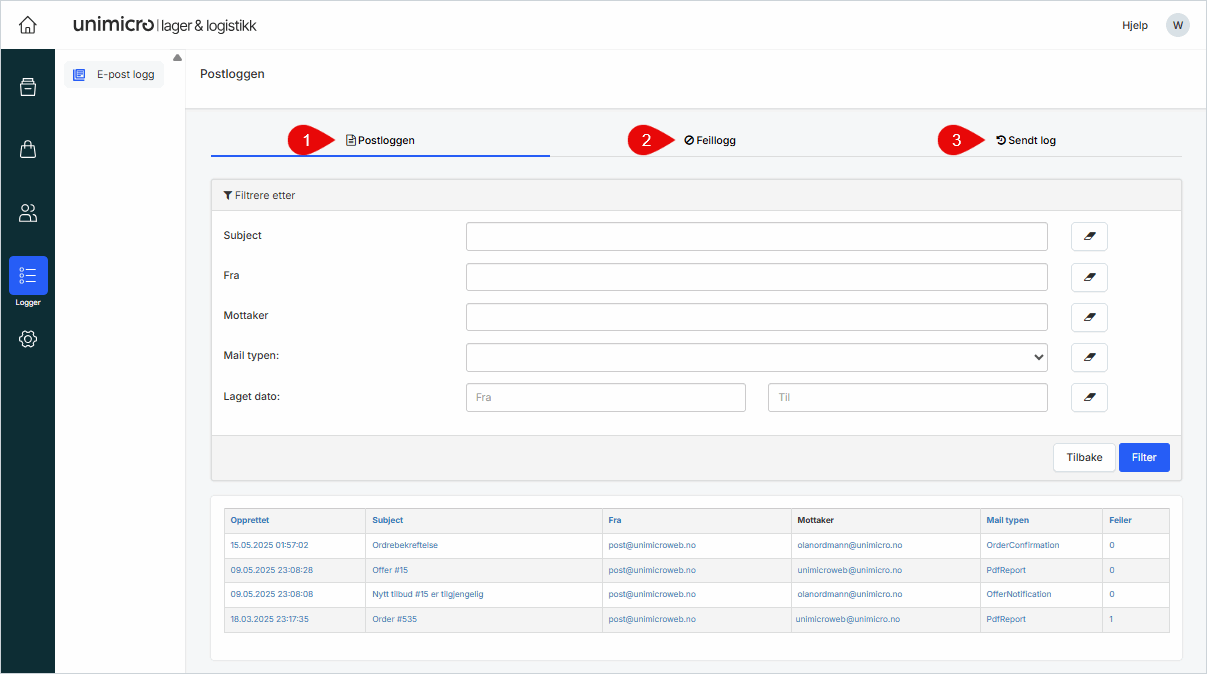Open settings gear icon in sidebar
This screenshot has width=1207, height=674.
coord(28,340)
